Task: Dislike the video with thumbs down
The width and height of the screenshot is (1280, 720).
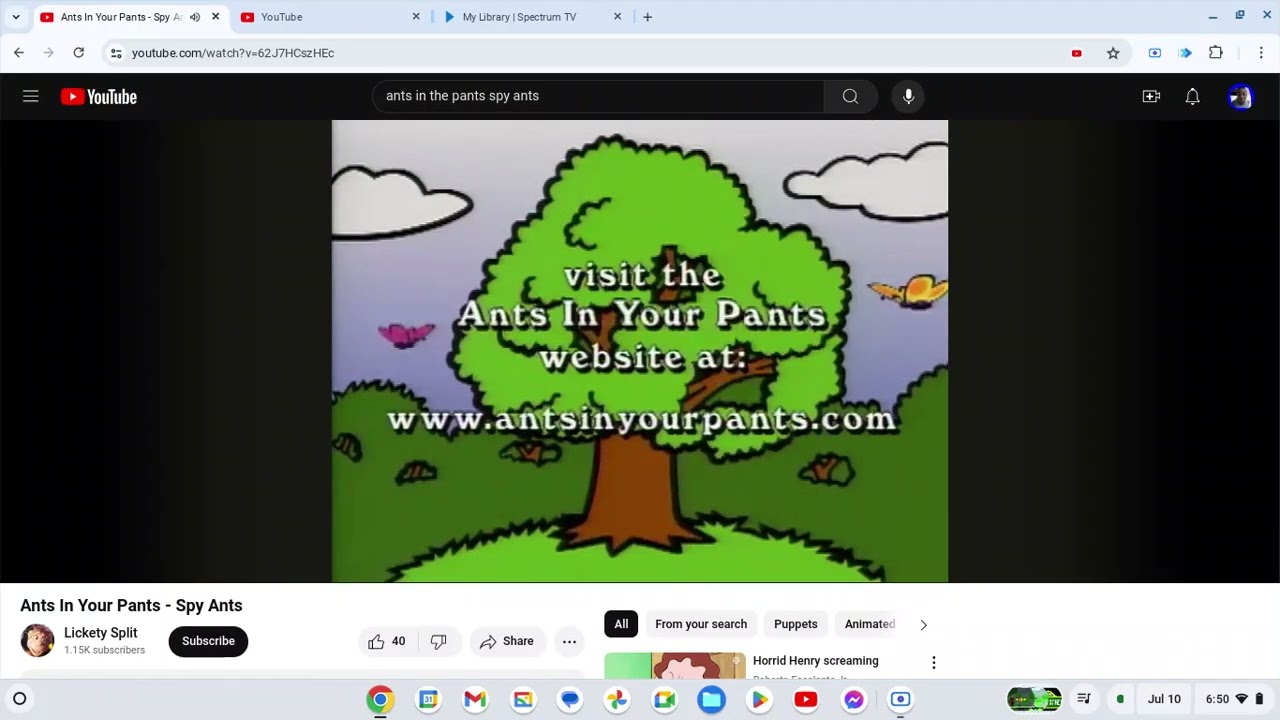Action: coord(438,641)
